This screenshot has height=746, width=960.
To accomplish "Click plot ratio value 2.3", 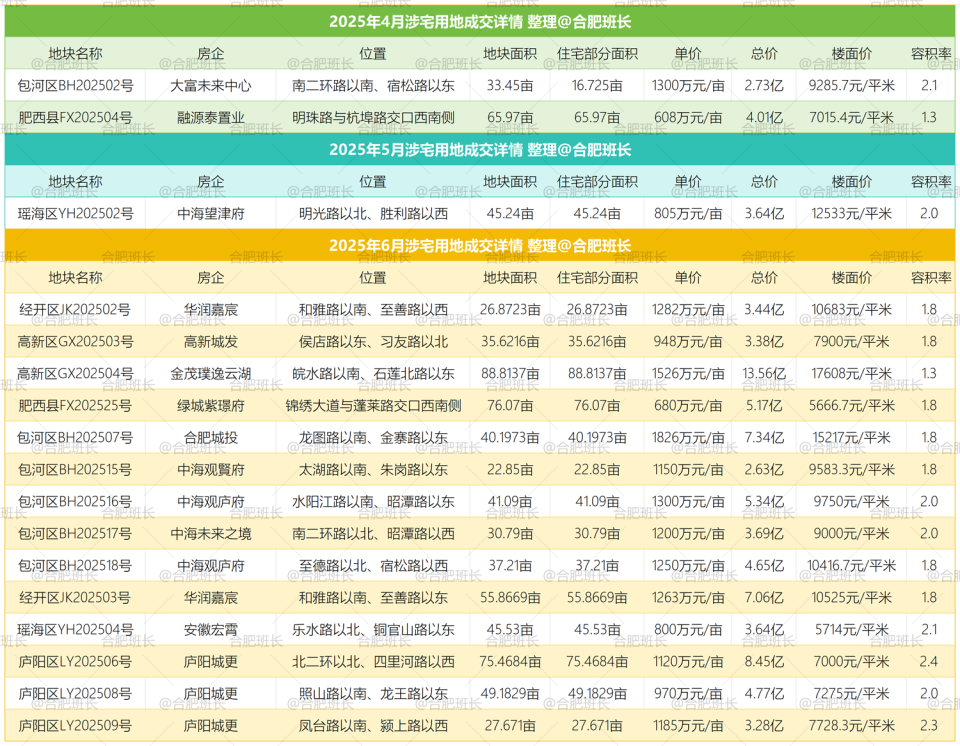I will click(929, 726).
